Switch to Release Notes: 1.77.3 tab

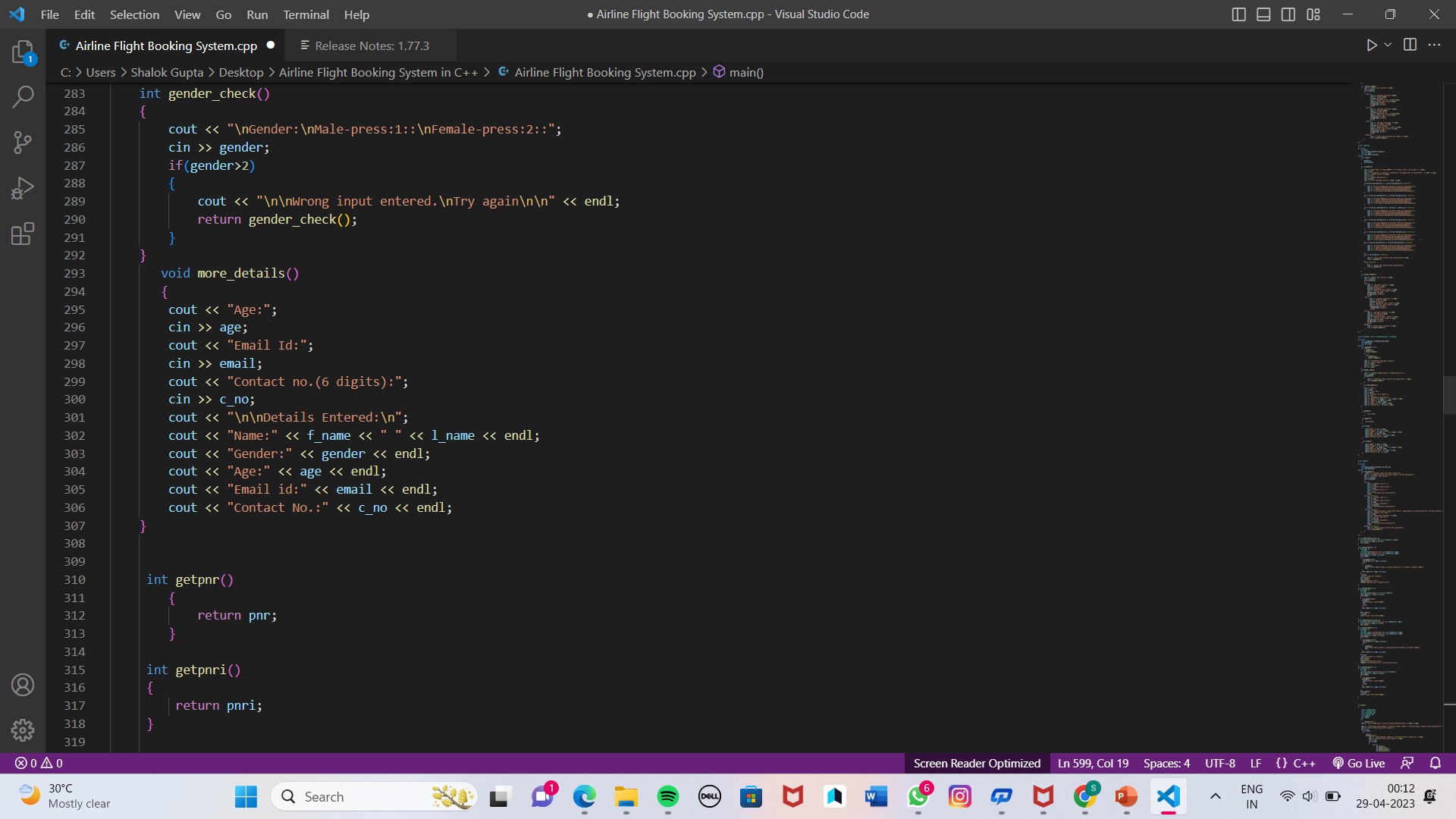[x=372, y=45]
